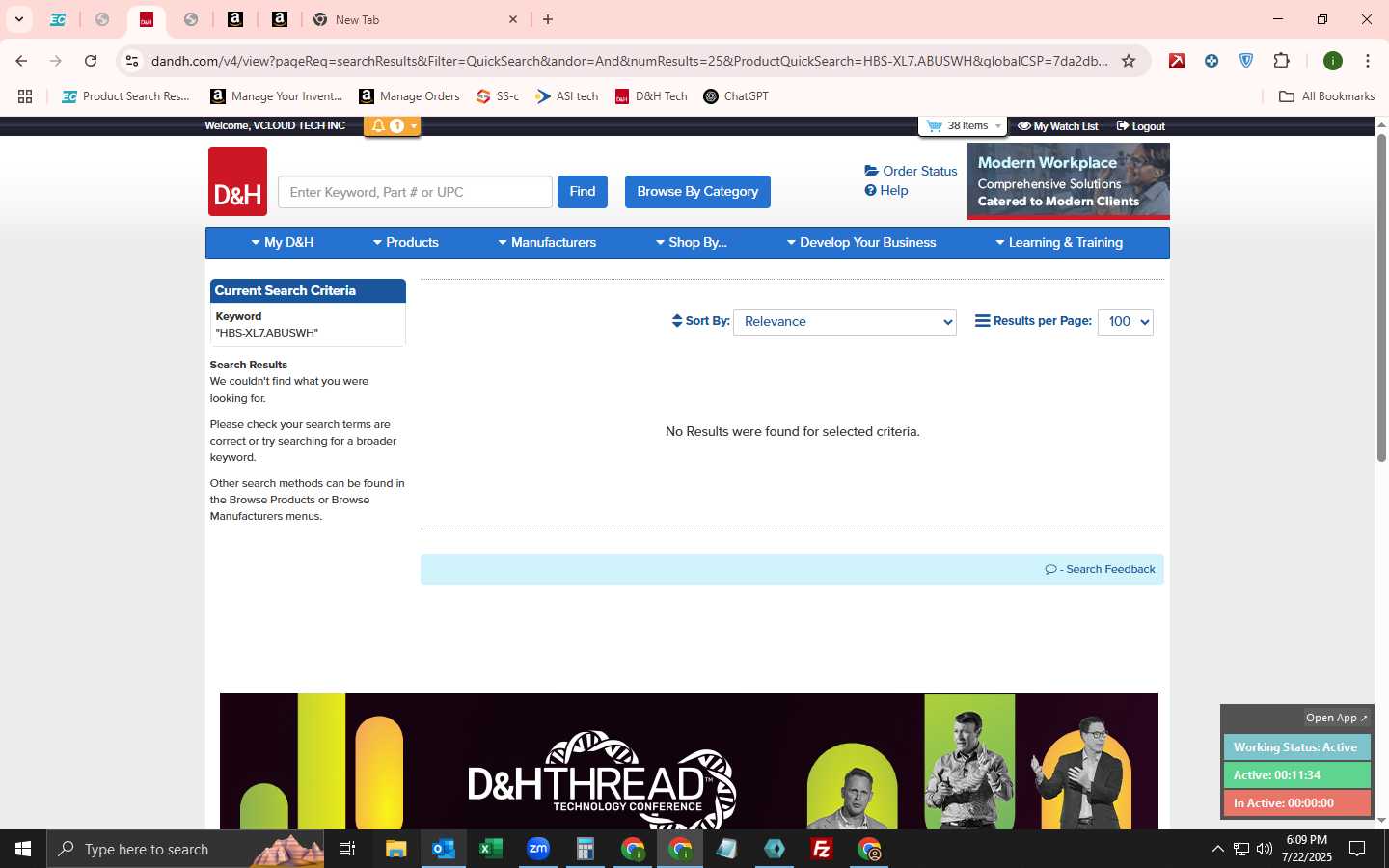Open the shield extension icon
1389x868 pixels.
click(1246, 61)
